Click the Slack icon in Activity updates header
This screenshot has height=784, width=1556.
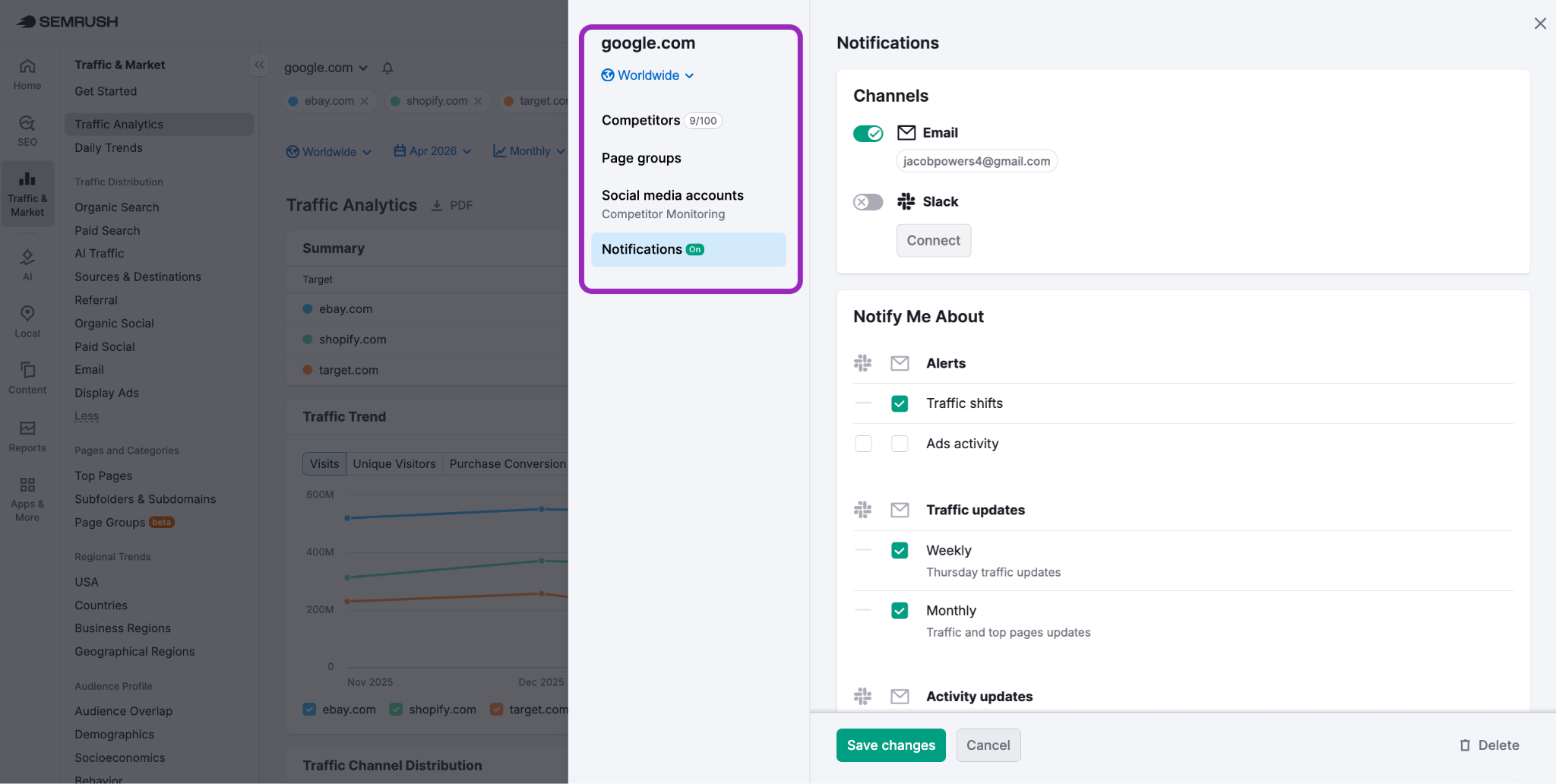pos(862,696)
